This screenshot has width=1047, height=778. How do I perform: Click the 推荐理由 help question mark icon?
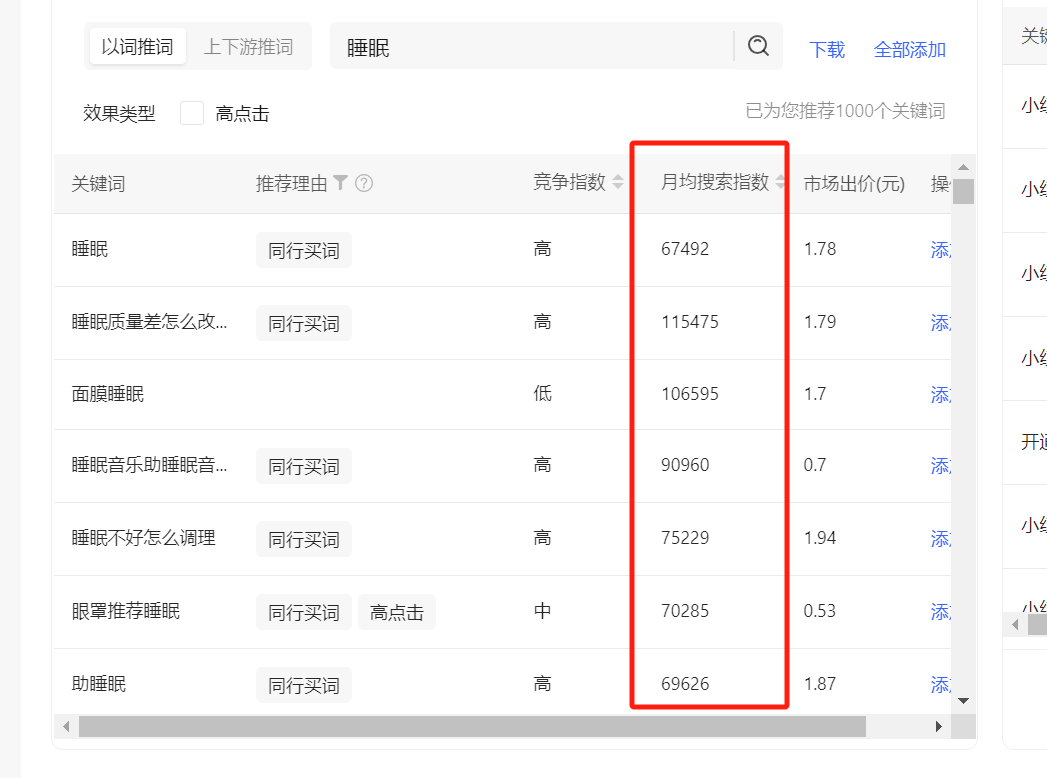click(364, 182)
